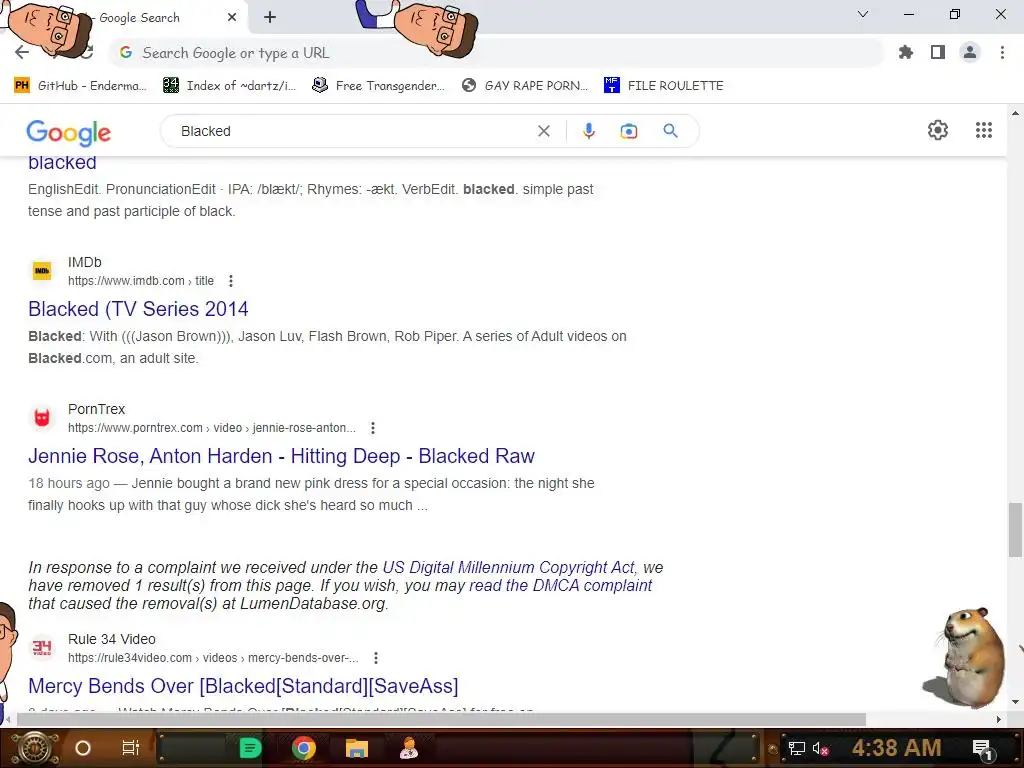Click the IMDb favicon in results

(42, 270)
